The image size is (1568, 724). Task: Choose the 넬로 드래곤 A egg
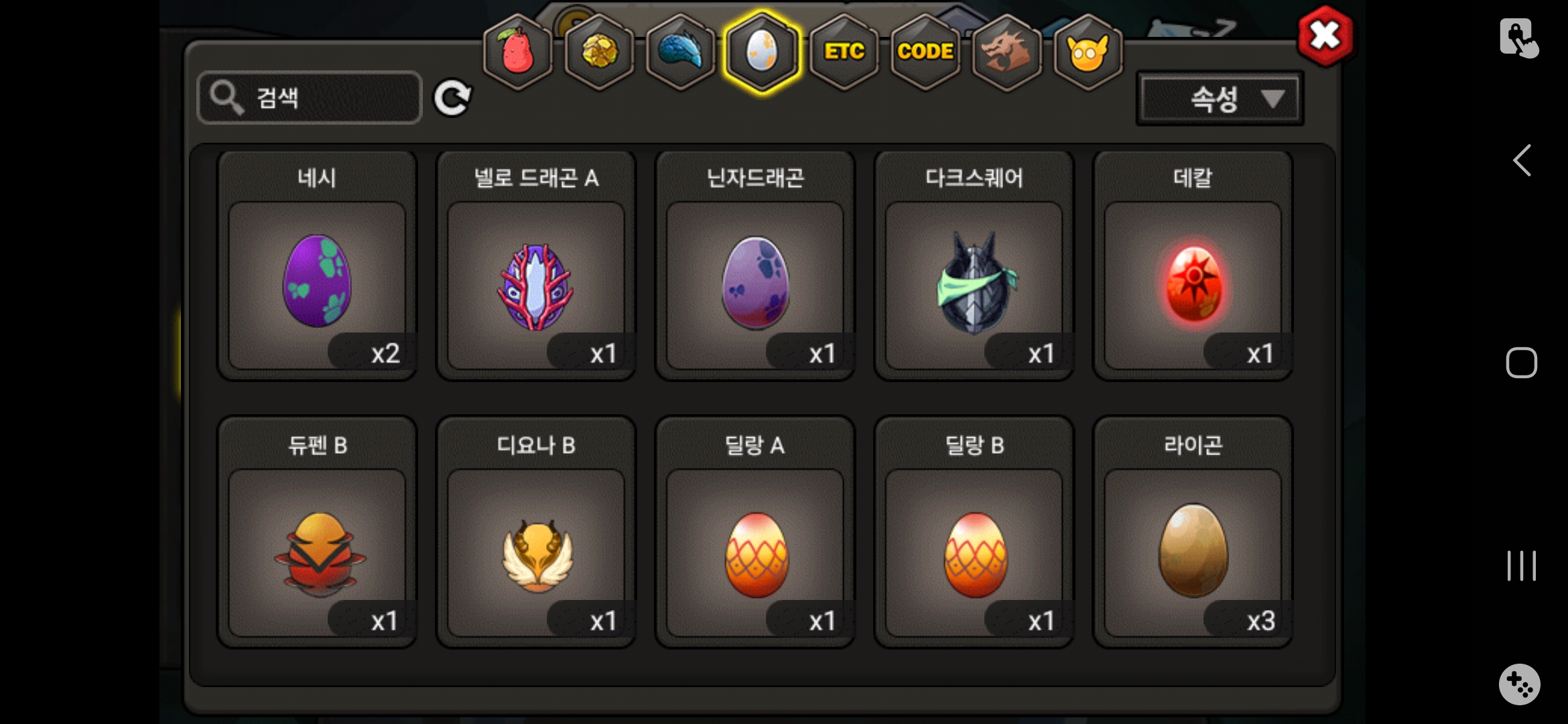[536, 266]
